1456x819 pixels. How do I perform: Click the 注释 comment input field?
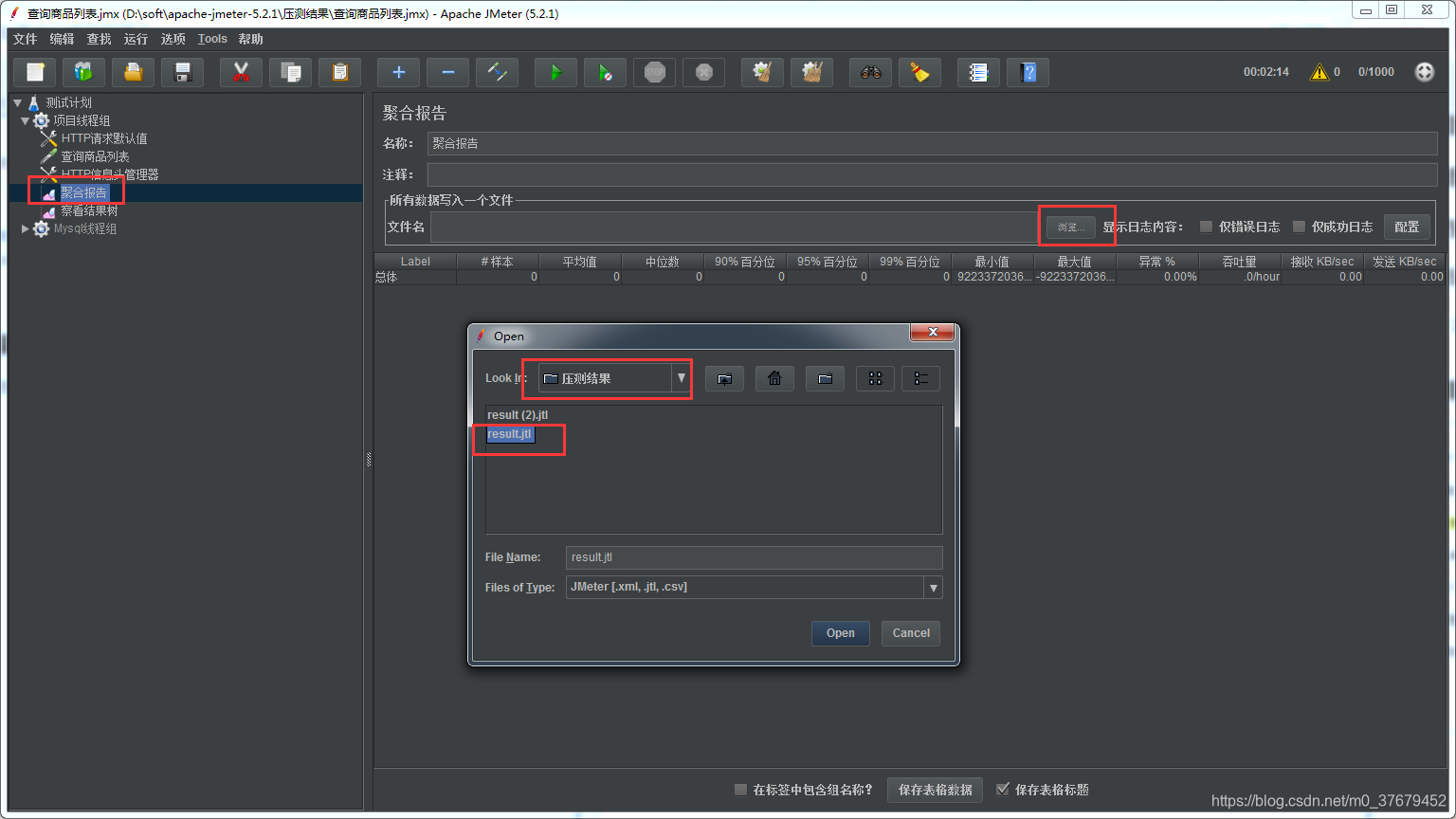pyautogui.click(x=932, y=174)
